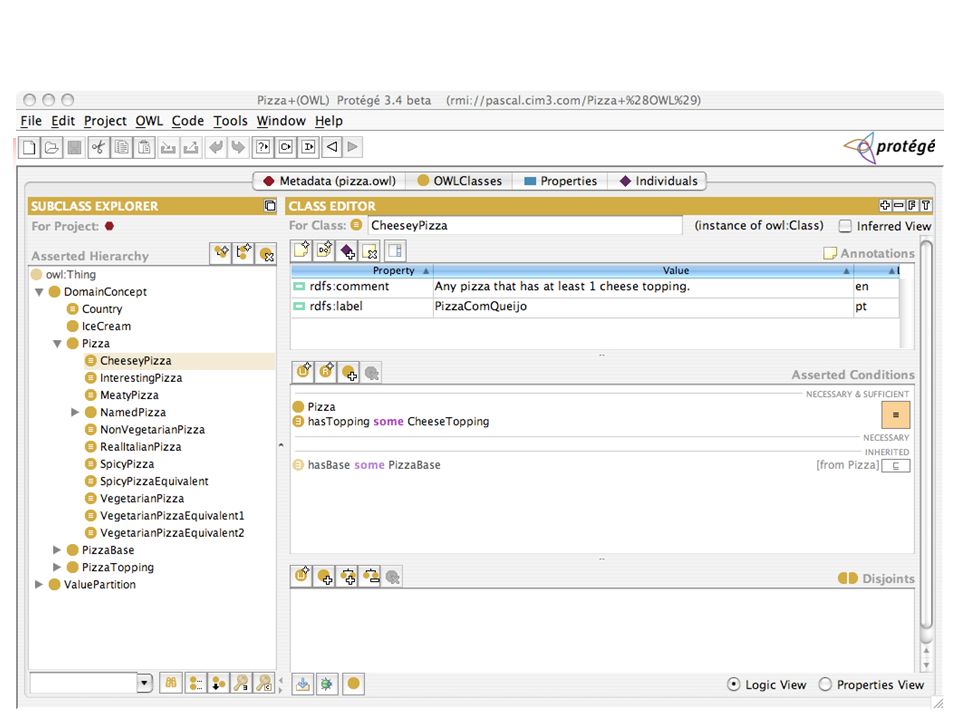960x720 pixels.
Task: Click the blue download tray icon
Action: click(x=303, y=684)
